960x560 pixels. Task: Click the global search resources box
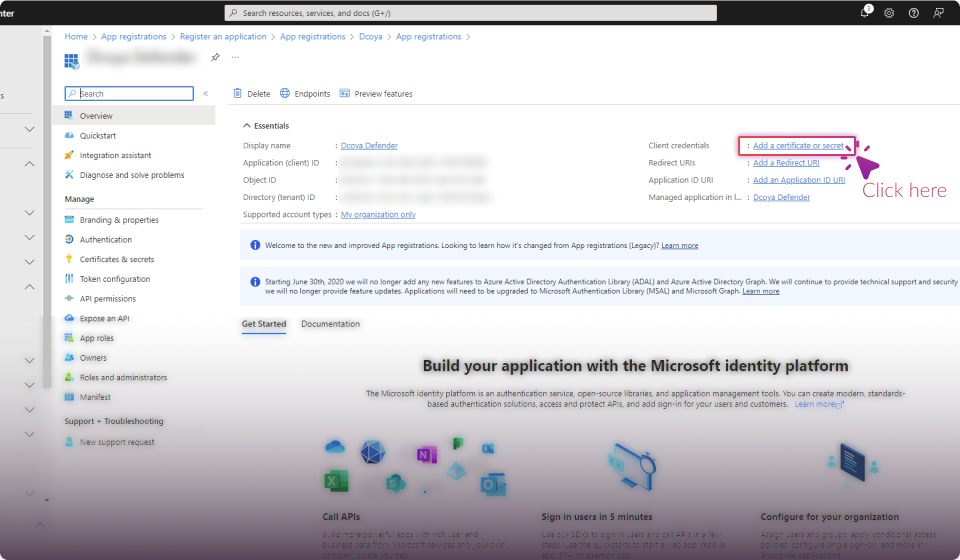(470, 13)
